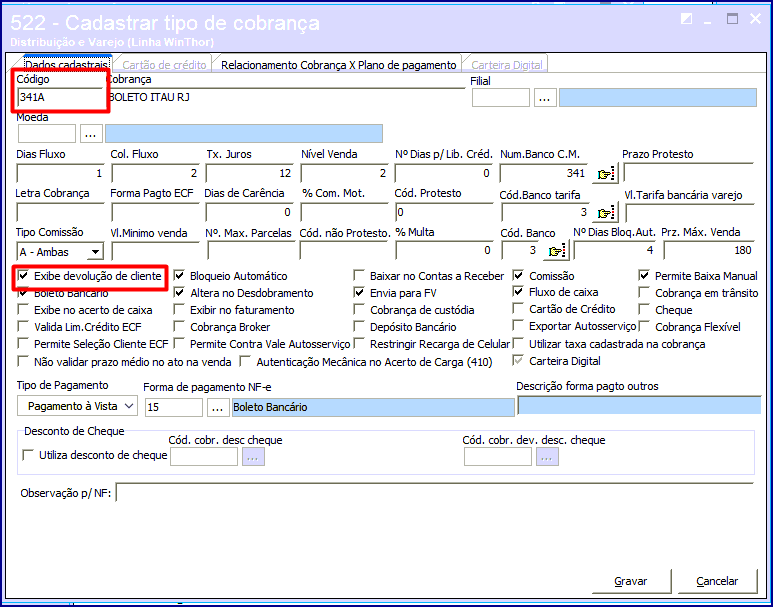Uncheck Bloqueio Automático
This screenshot has width=773, height=607.
[x=179, y=276]
